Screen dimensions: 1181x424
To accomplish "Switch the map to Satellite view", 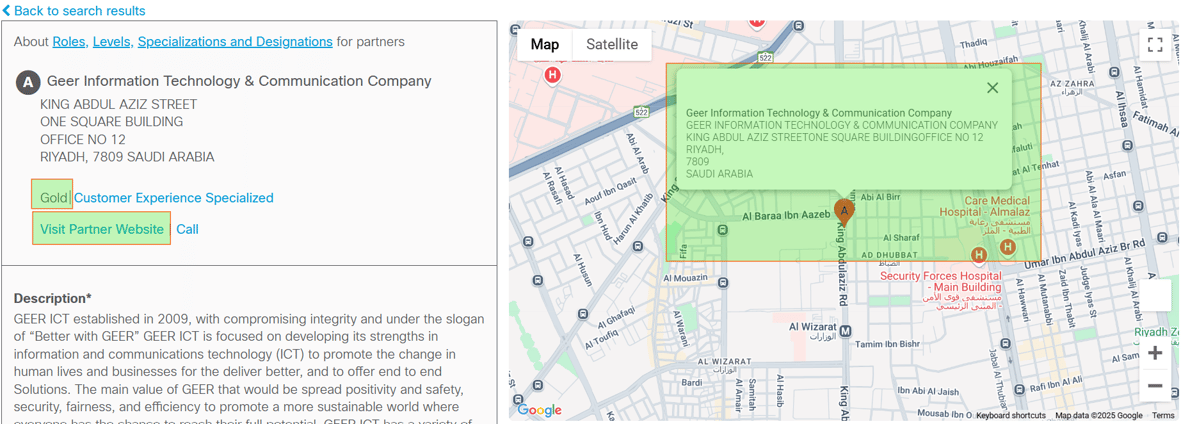I will (x=612, y=44).
